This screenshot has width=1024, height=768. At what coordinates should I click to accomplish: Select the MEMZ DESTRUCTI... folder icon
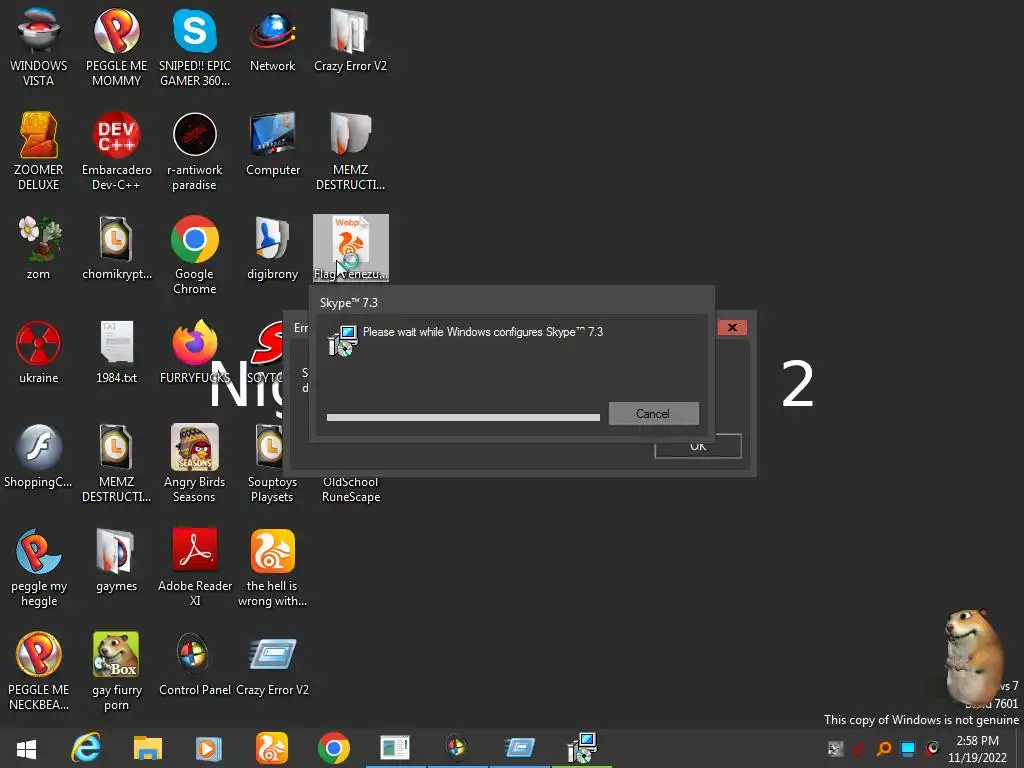coord(350,151)
